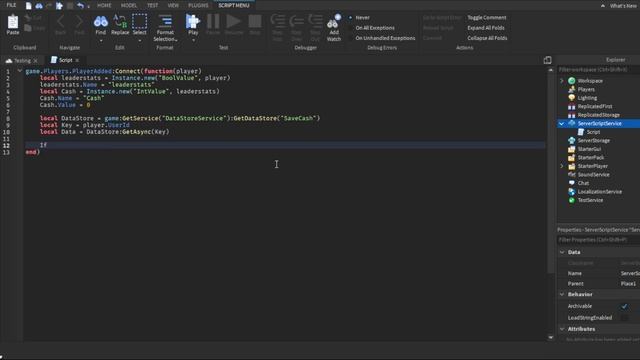Select the Workspace icon in Explorer
Viewport: 640px width, 360px height.
coord(571,81)
